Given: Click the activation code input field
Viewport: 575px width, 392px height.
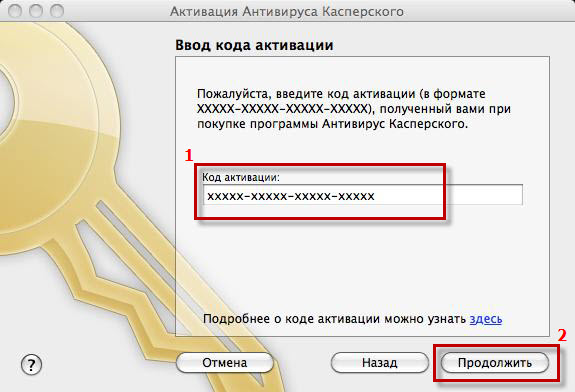Looking at the screenshot, I should [x=363, y=195].
